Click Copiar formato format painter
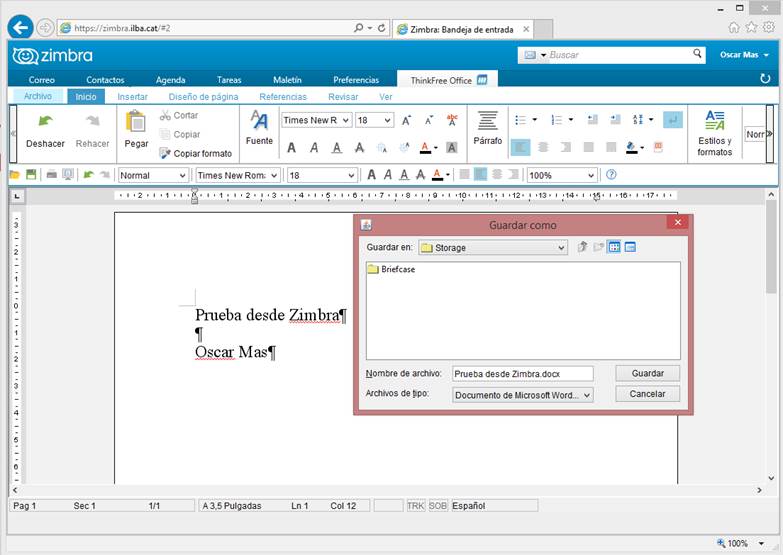The width and height of the screenshot is (783, 555). tap(196, 153)
